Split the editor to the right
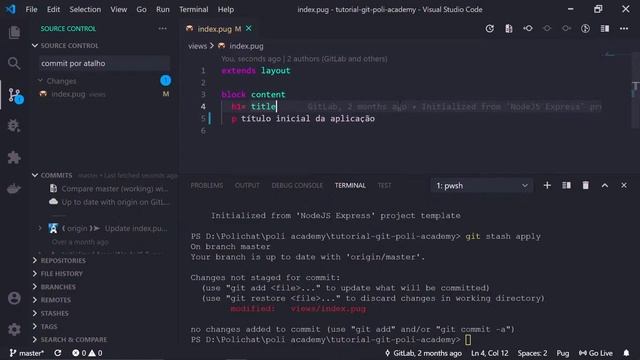This screenshot has width=640, height=360. pyautogui.click(x=605, y=29)
